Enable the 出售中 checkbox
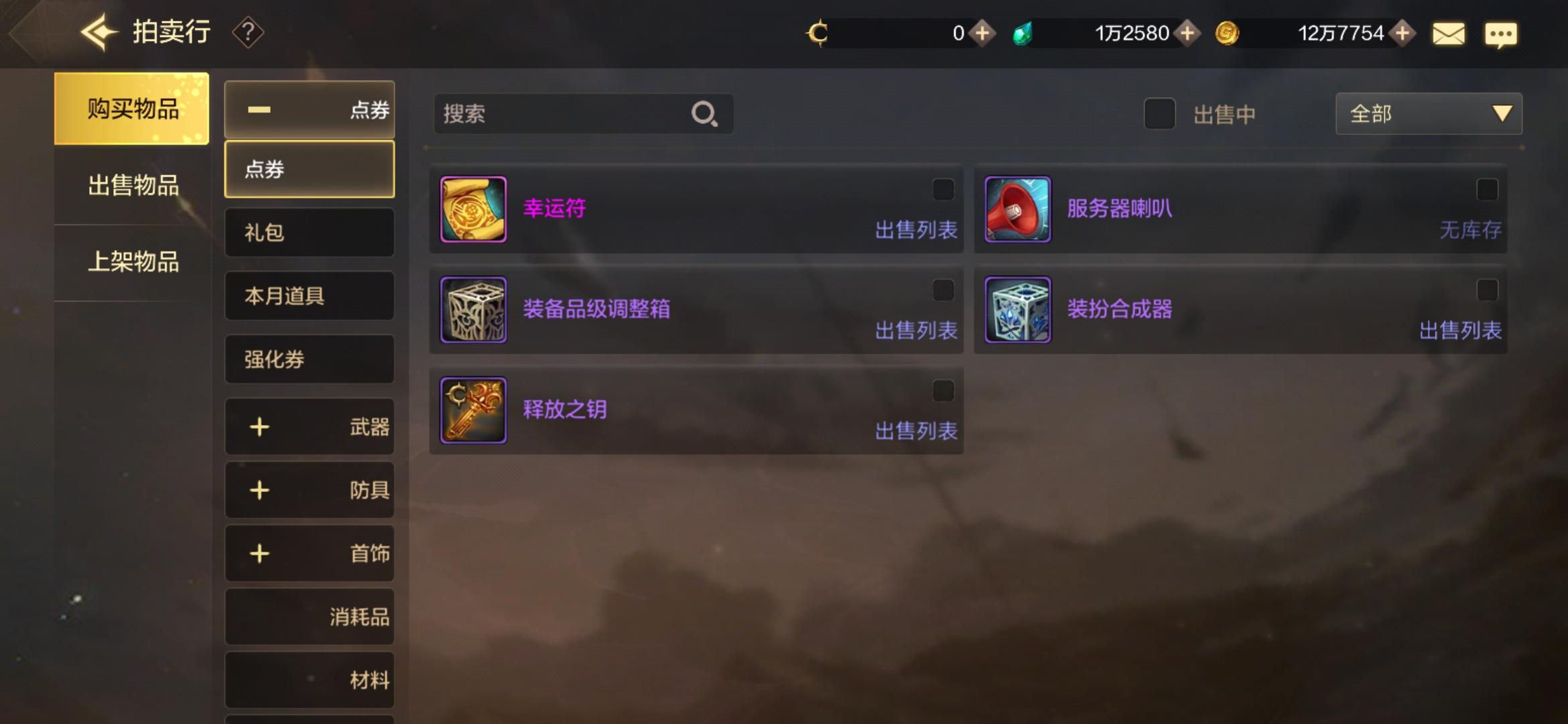Screen dimensions: 1568x724 (1159, 114)
